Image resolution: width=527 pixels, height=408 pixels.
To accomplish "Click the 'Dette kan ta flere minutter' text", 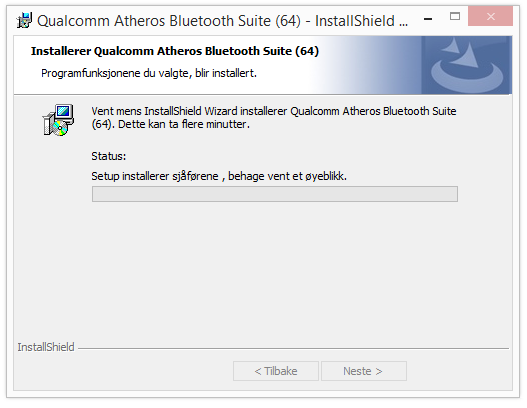I will coord(184,124).
